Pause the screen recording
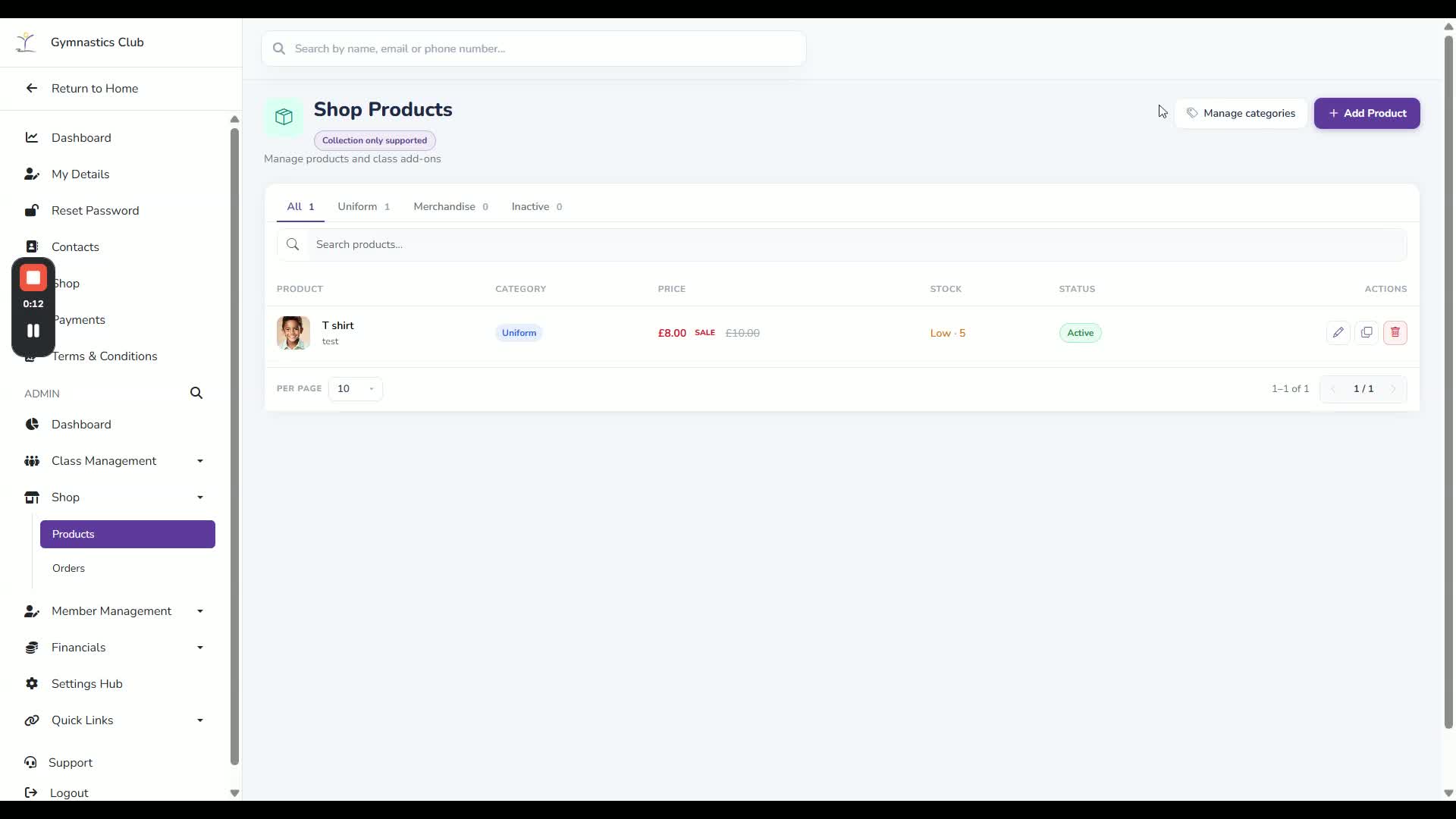This screenshot has height=819, width=1456. (33, 331)
